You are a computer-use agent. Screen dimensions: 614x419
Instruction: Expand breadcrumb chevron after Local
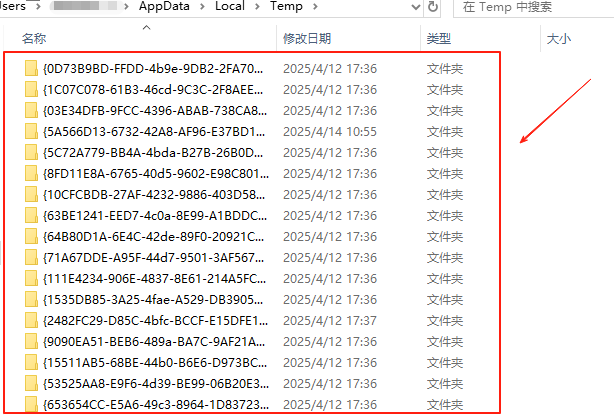[x=257, y=7]
